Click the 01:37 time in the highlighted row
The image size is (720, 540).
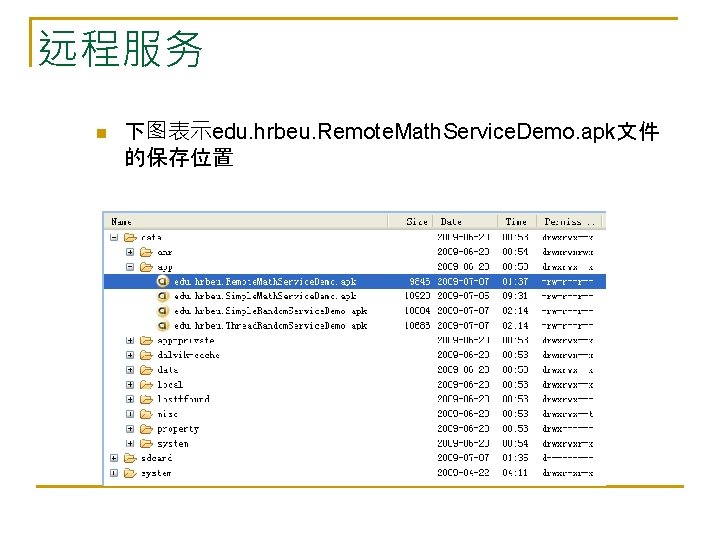click(x=515, y=281)
